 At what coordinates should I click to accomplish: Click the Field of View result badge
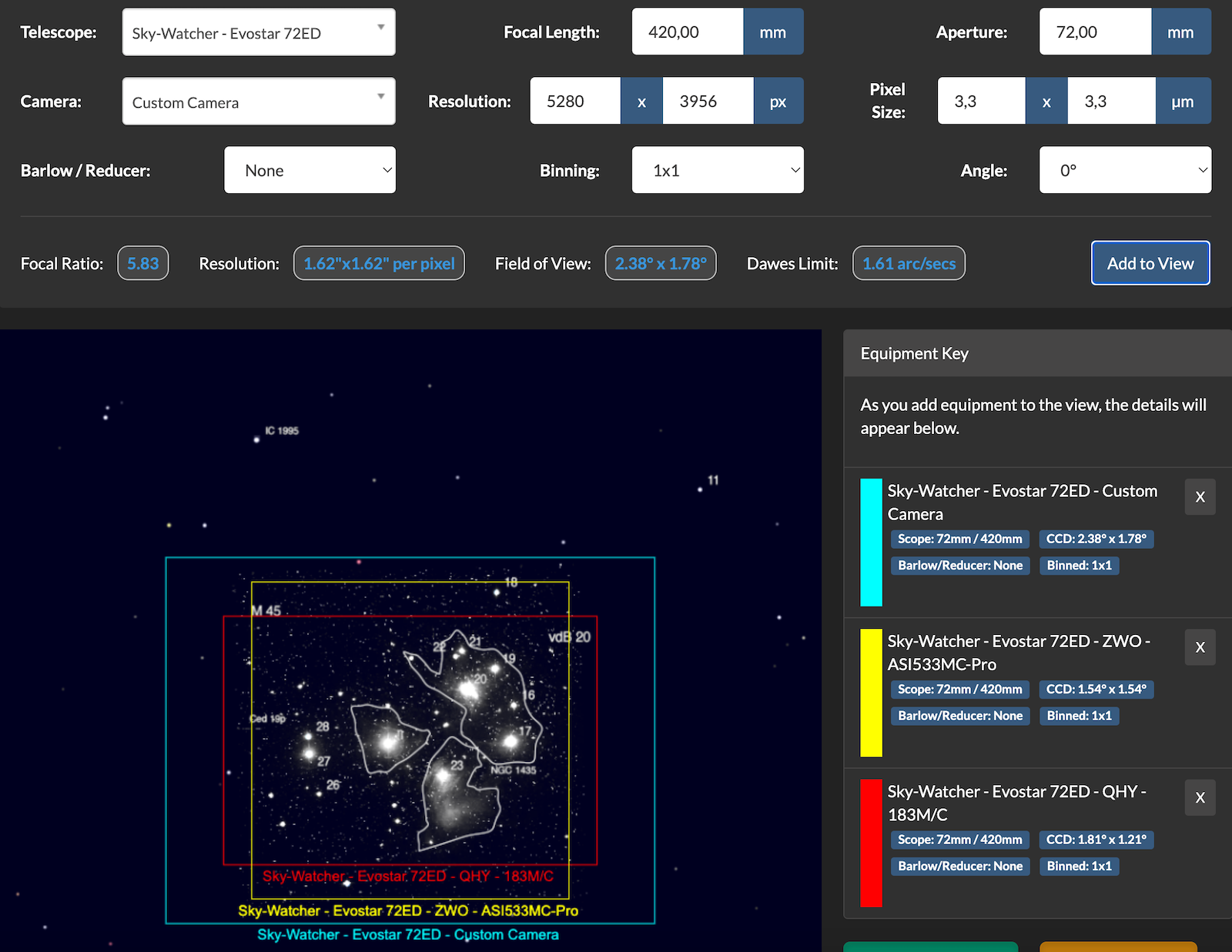[x=660, y=263]
